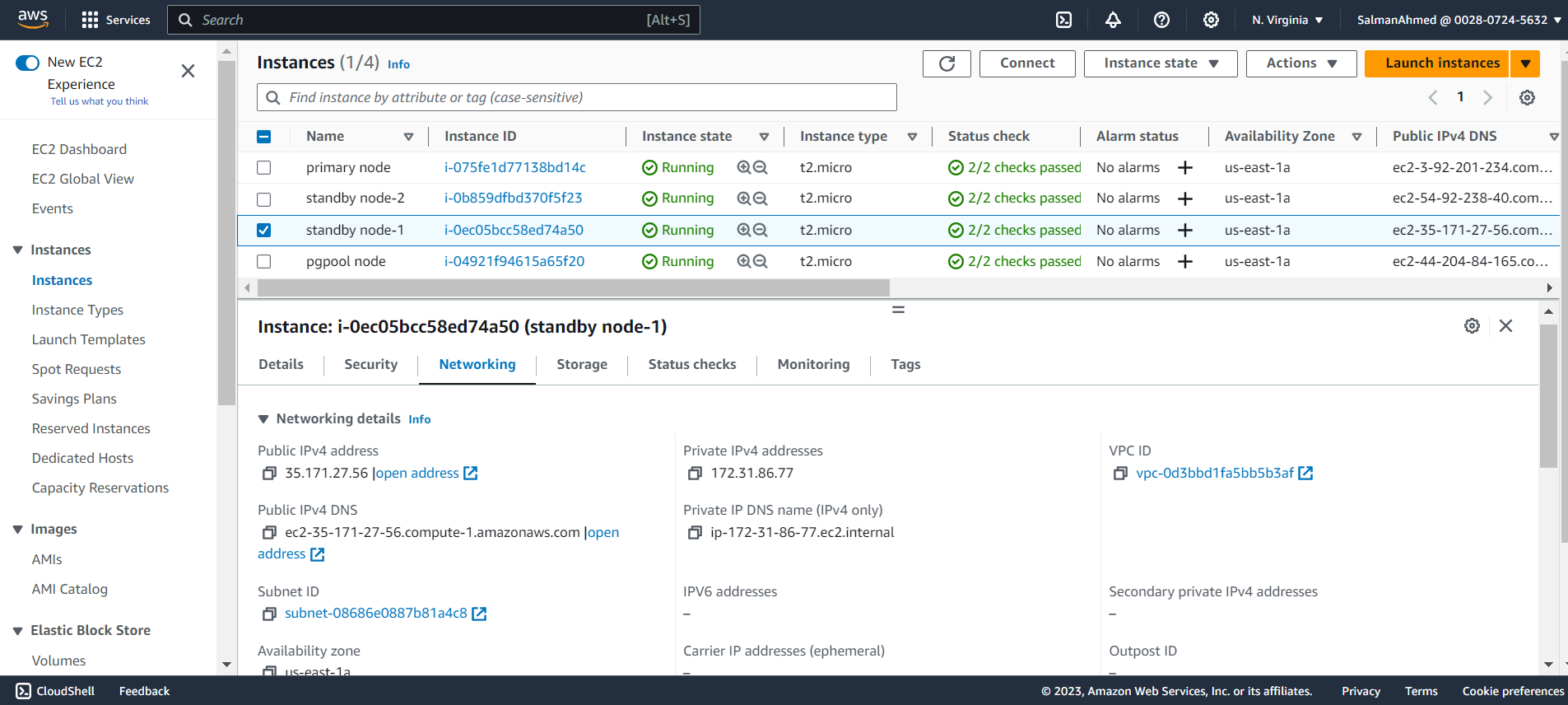
Task: Open the Services grid menu
Action: point(115,20)
